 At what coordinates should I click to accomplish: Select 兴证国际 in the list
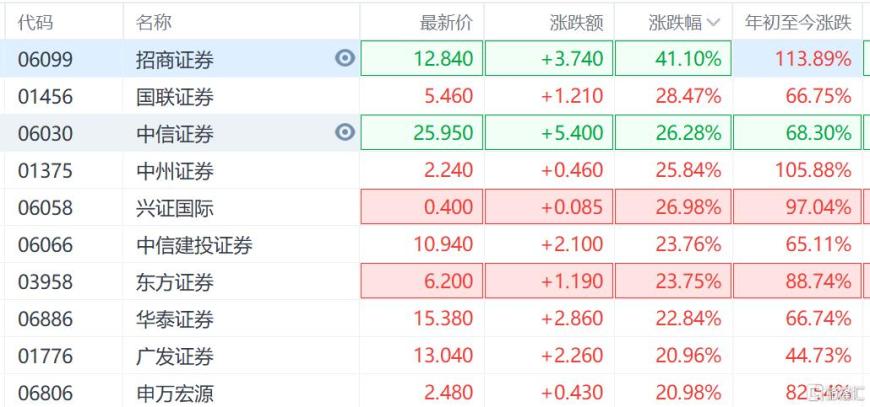175,209
